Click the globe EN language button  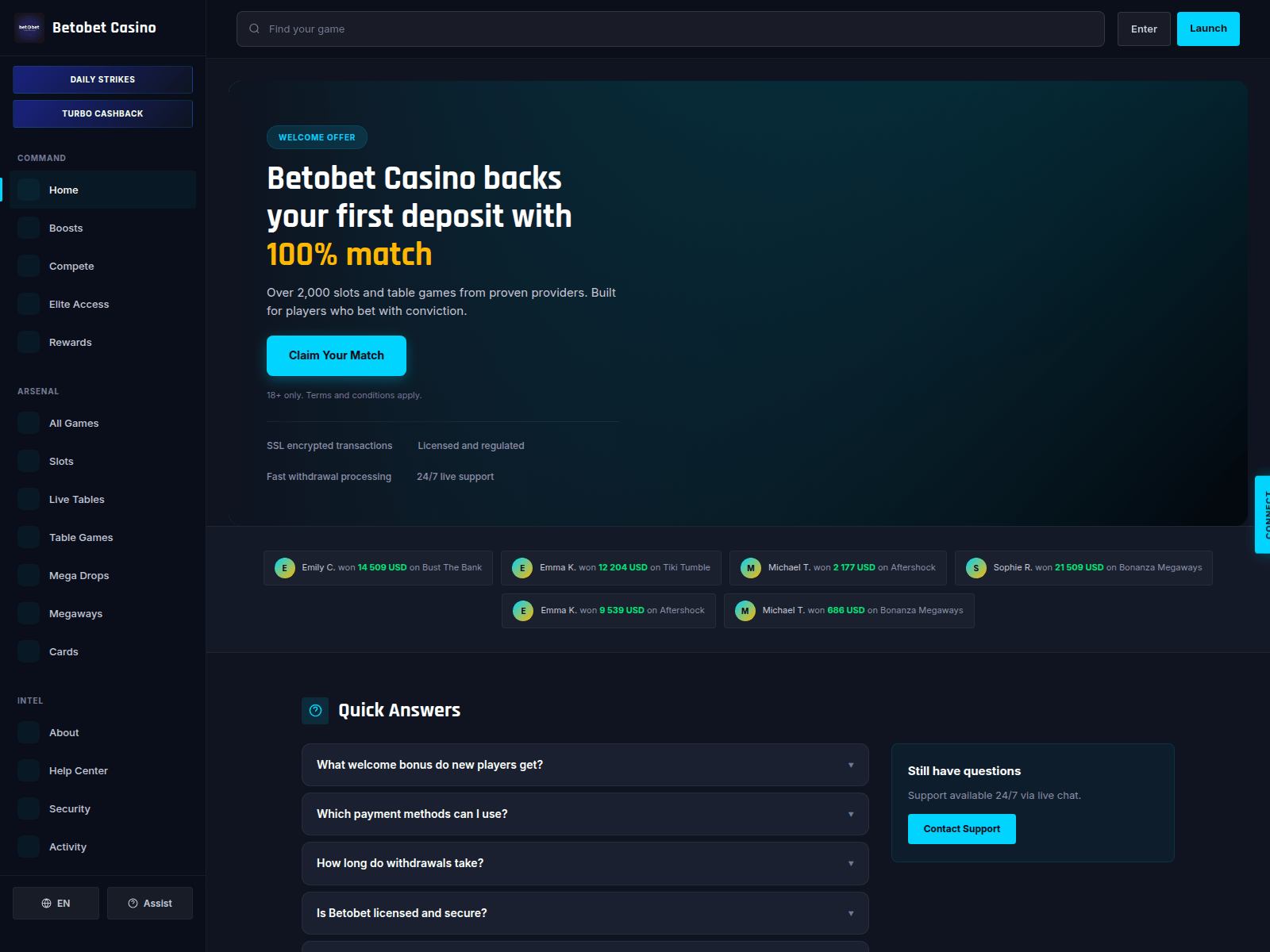tap(56, 904)
